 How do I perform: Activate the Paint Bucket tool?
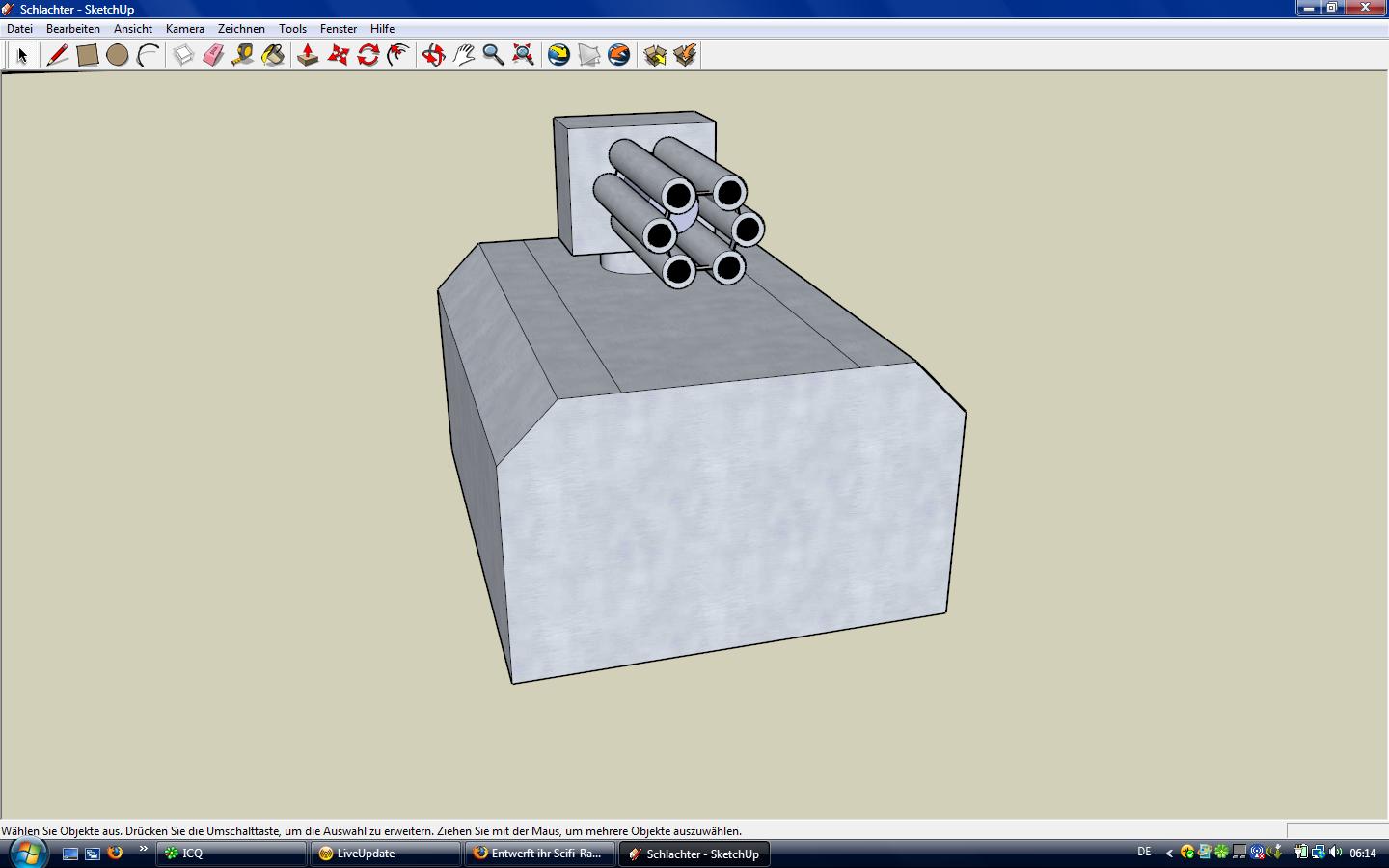[x=273, y=56]
